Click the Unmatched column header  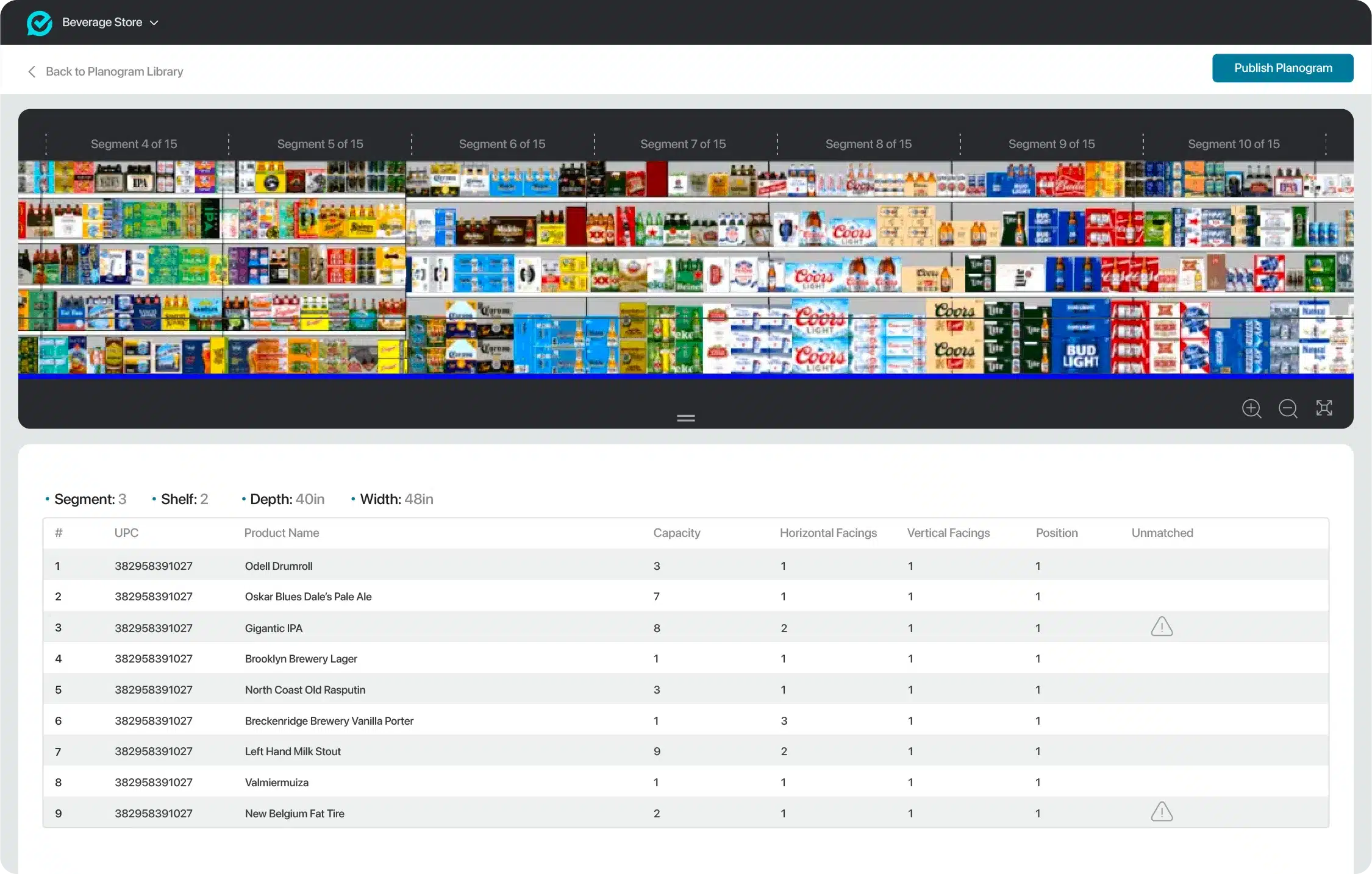[x=1162, y=533]
